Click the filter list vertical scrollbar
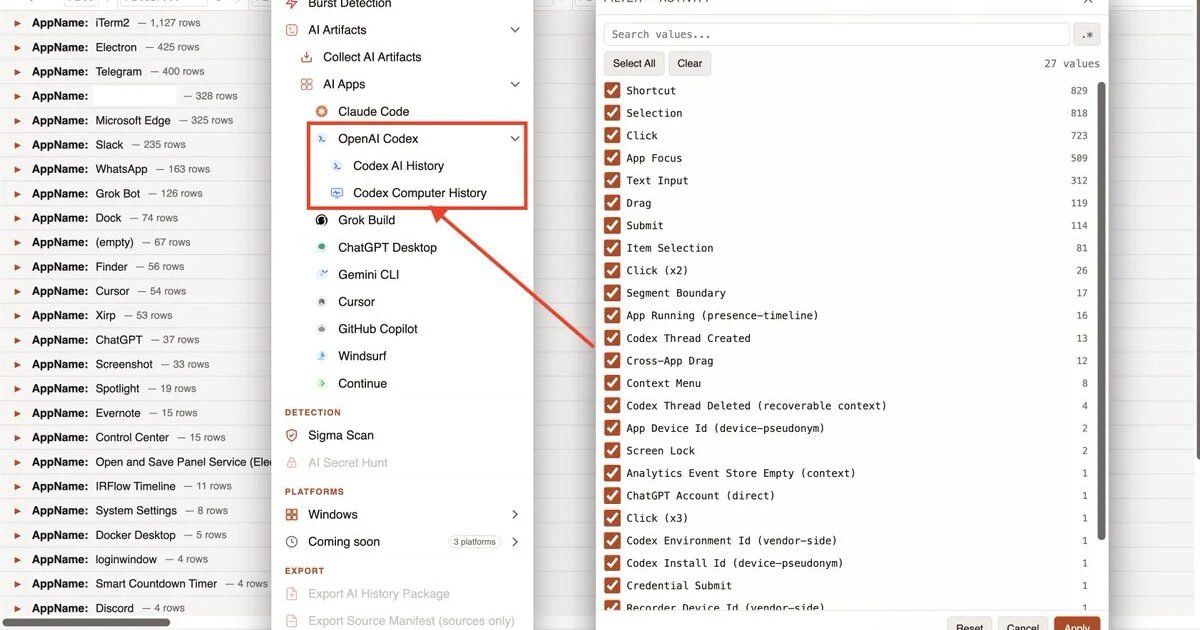 1103,310
